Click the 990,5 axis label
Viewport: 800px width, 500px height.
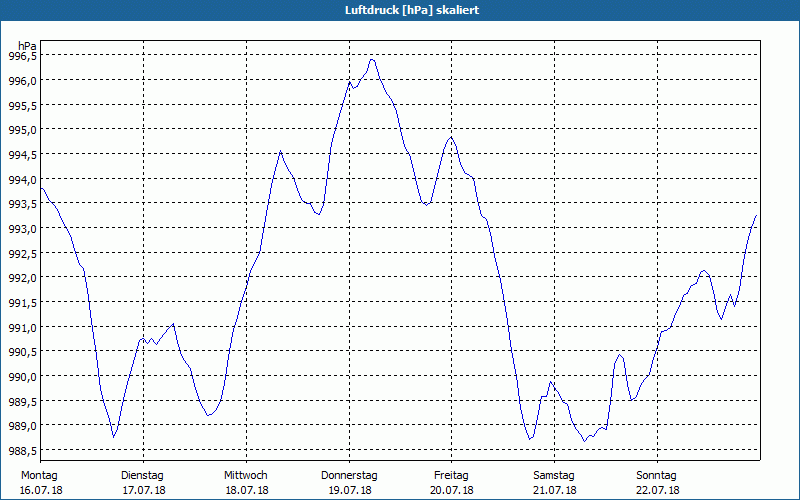(x=22, y=352)
